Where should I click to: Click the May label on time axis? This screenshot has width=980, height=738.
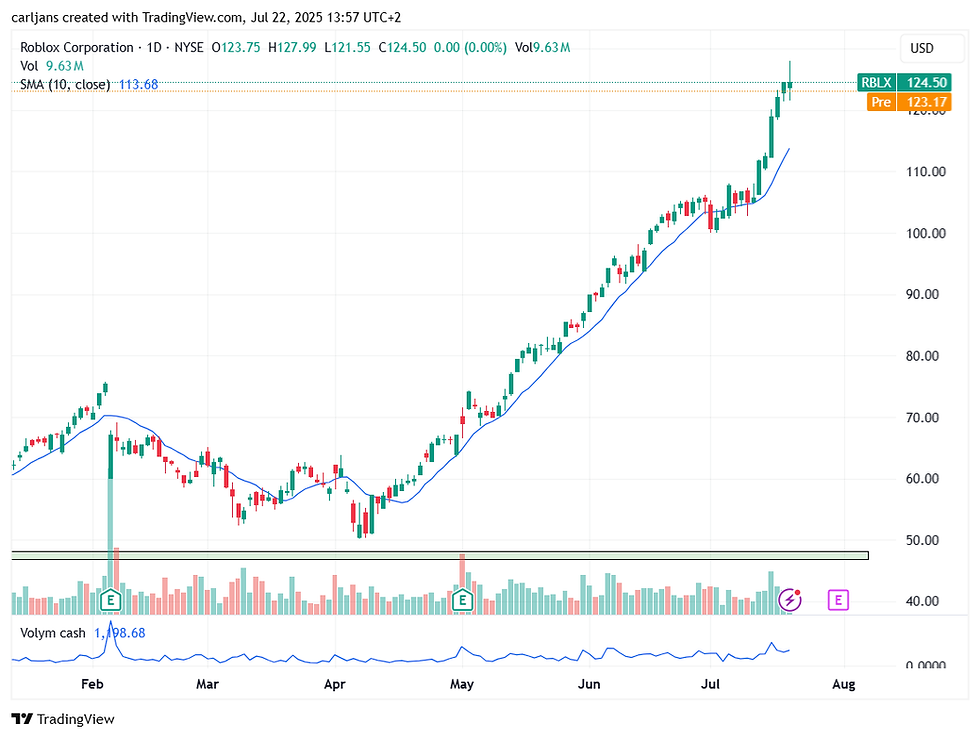[462, 684]
